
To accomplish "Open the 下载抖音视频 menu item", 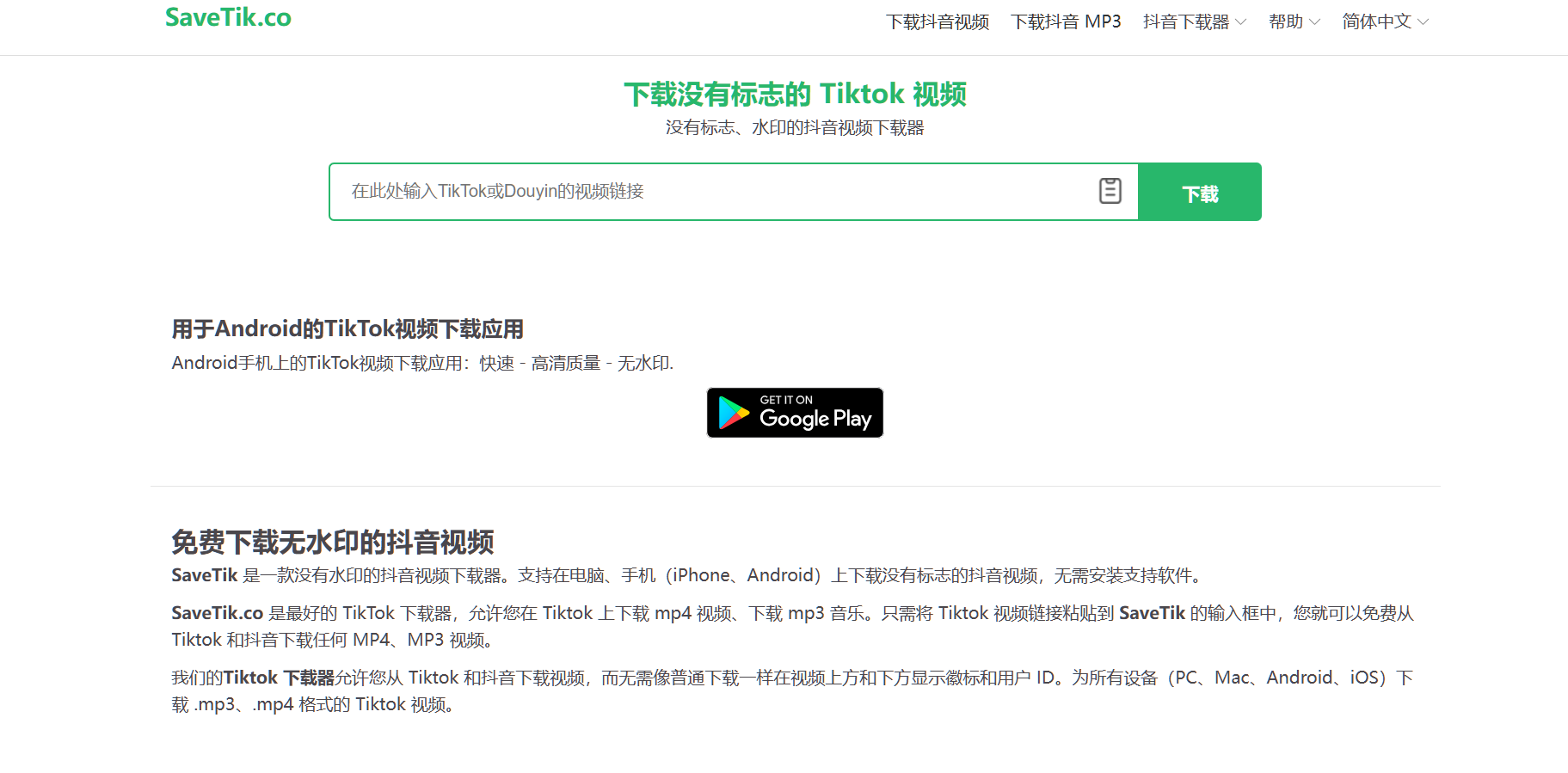I will (938, 21).
